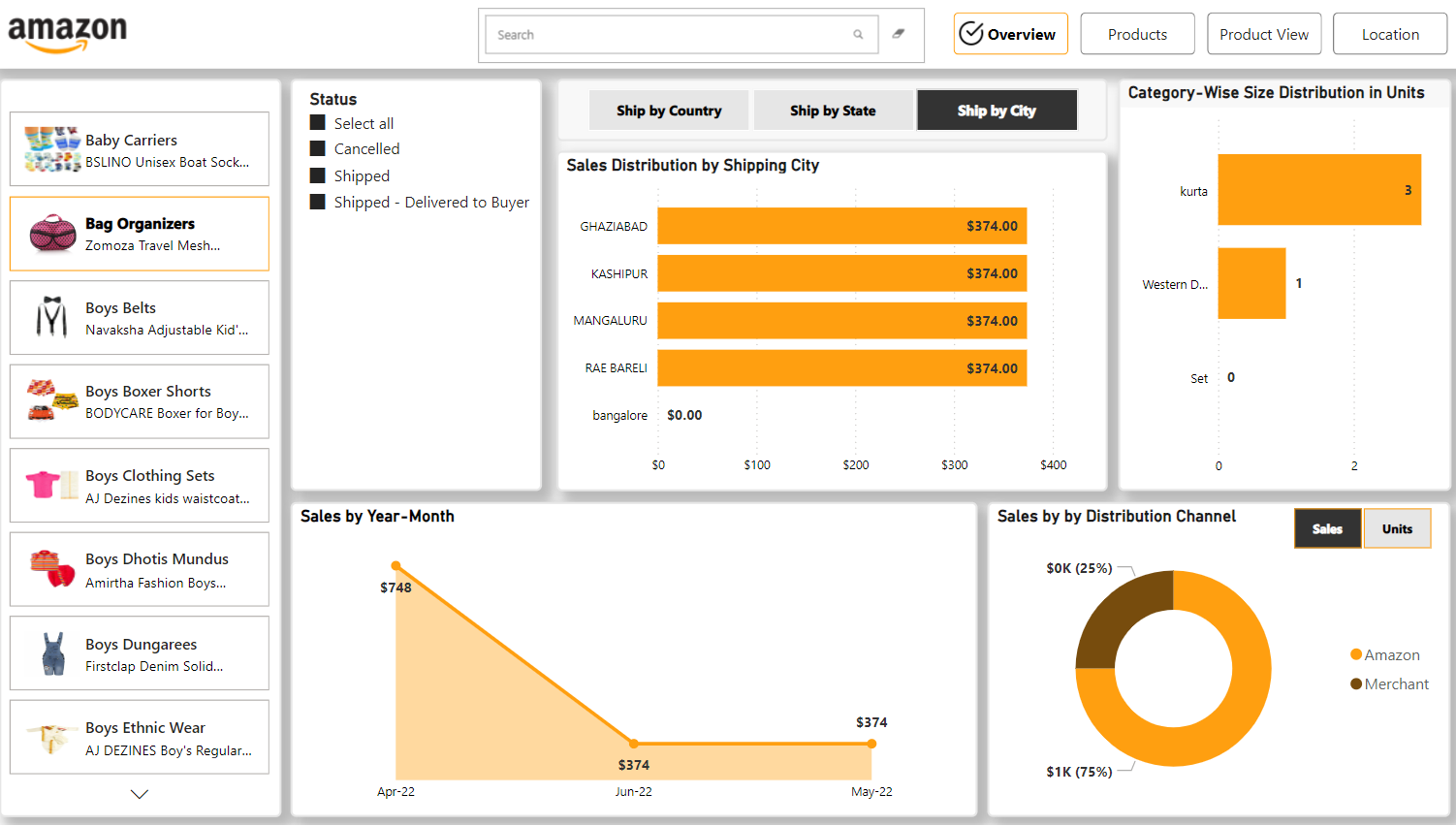Expand product list with down chevron
The image size is (1456, 826).
(140, 794)
